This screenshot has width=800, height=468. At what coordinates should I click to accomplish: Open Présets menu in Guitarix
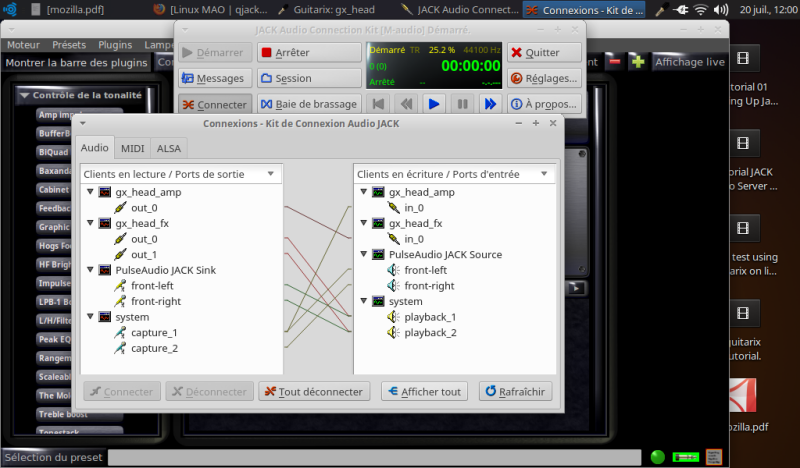(x=69, y=45)
